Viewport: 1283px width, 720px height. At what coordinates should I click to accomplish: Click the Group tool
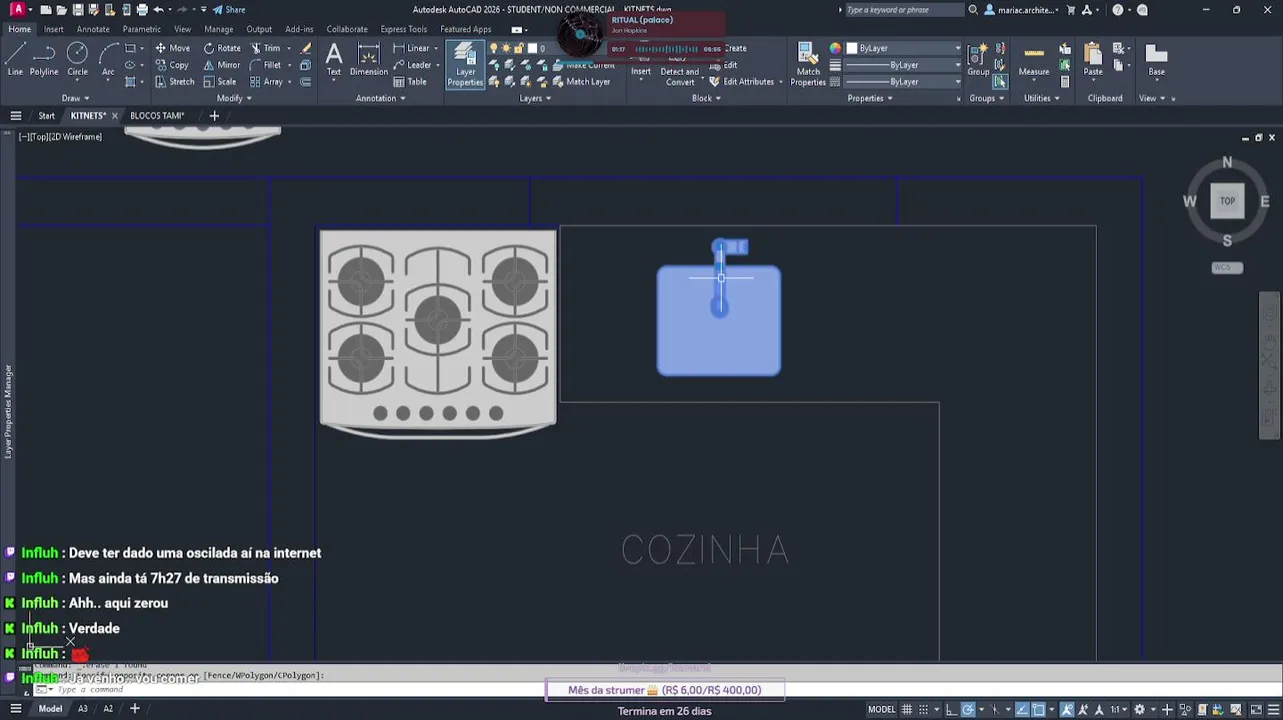pos(978,59)
